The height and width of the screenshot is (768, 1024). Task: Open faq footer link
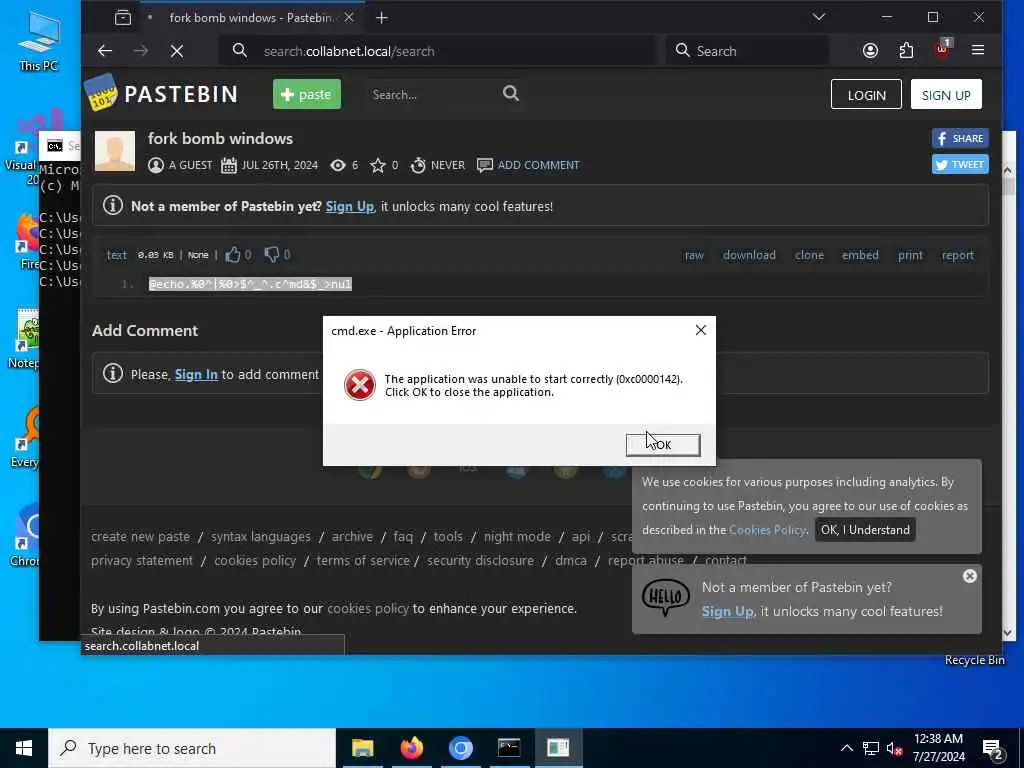(403, 537)
